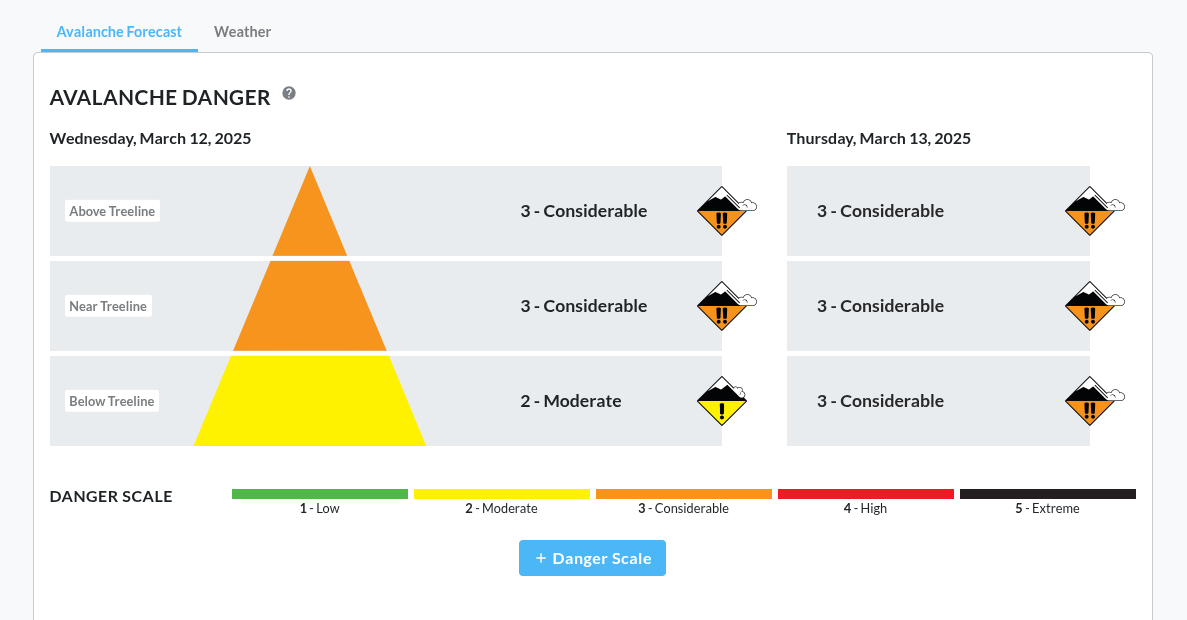The image size is (1187, 620).
Task: Click the red High danger color bar
Action: click(x=865, y=494)
